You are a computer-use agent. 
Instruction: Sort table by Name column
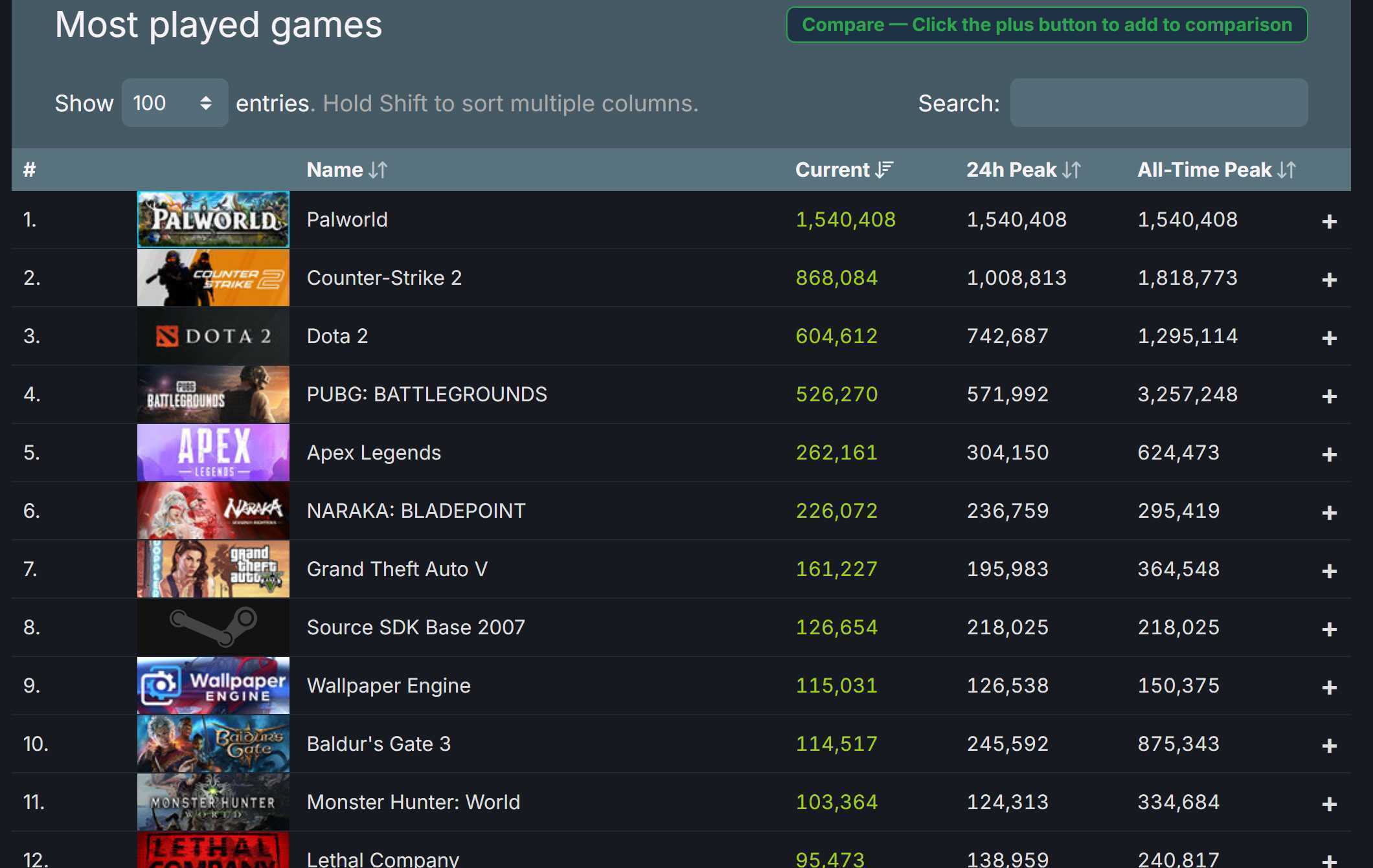(x=346, y=170)
